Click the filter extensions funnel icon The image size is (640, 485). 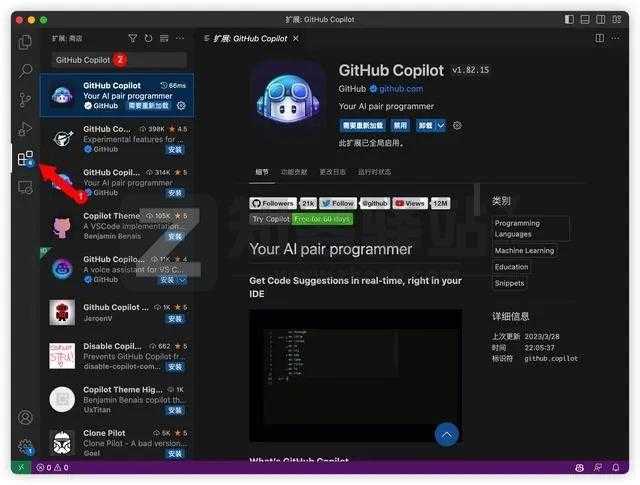point(132,38)
